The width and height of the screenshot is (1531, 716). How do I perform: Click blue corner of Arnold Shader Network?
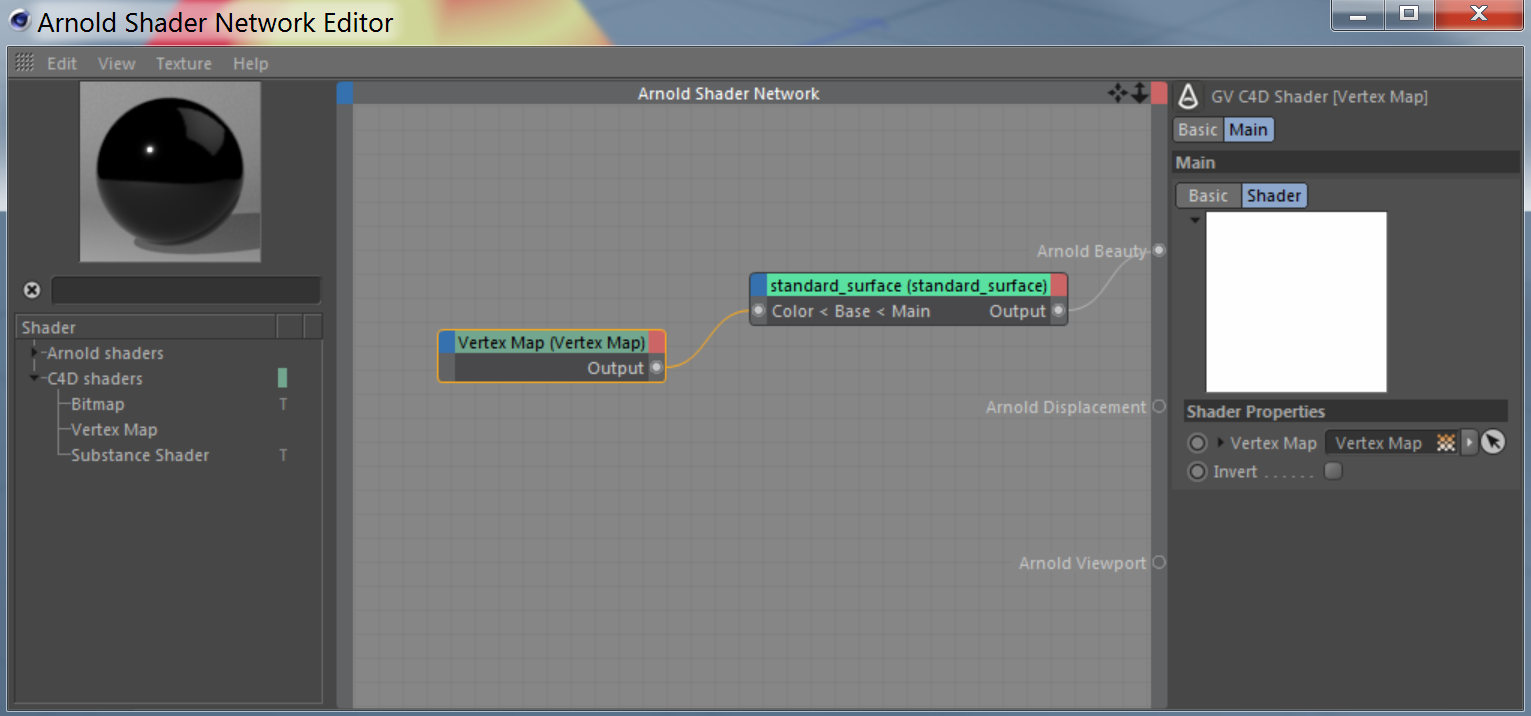345,93
